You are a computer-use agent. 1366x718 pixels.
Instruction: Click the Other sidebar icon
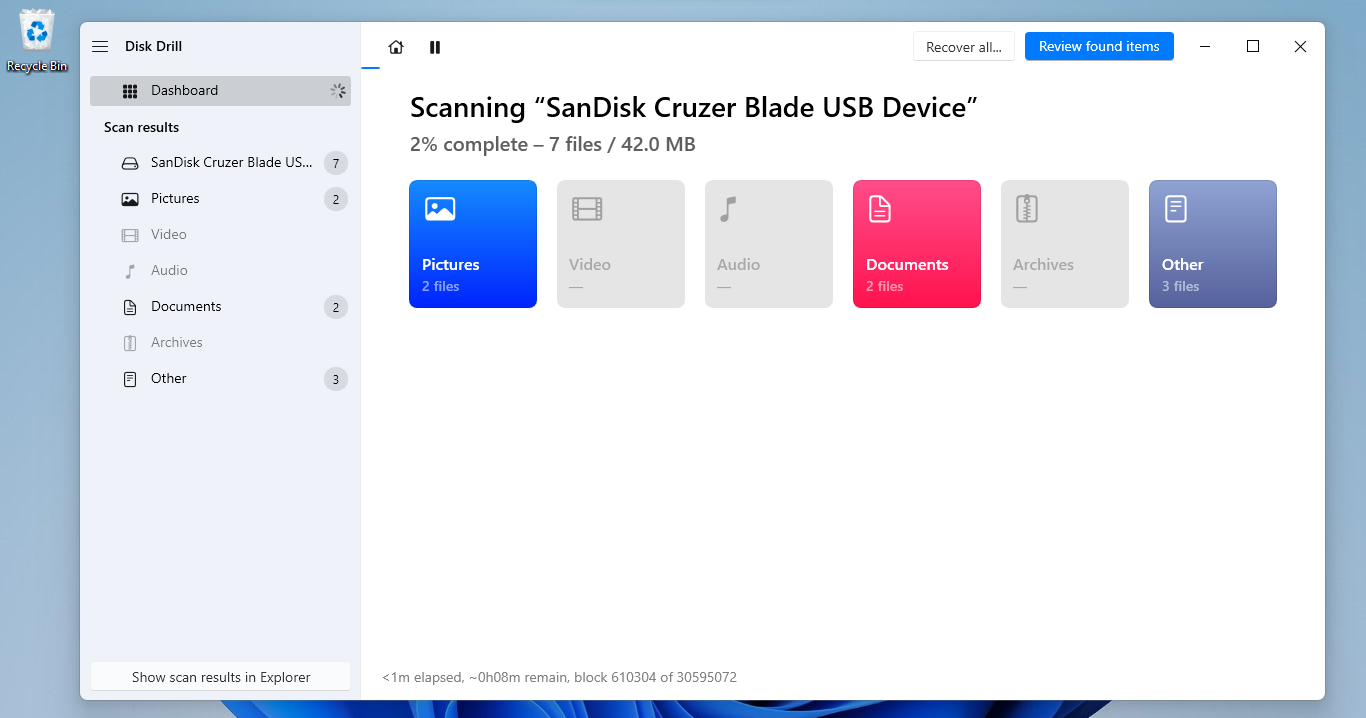click(x=130, y=379)
